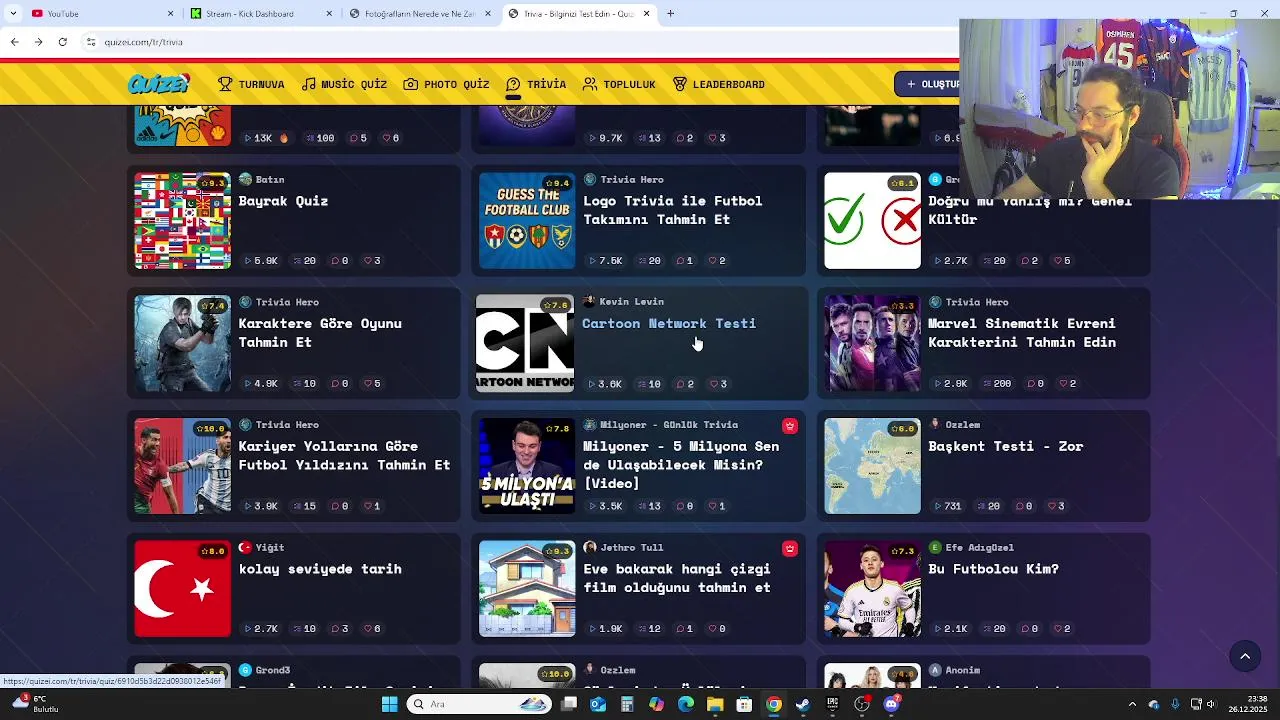Click the red badge on Milyoner card
Image resolution: width=1280 pixels, height=720 pixels.
790,426
